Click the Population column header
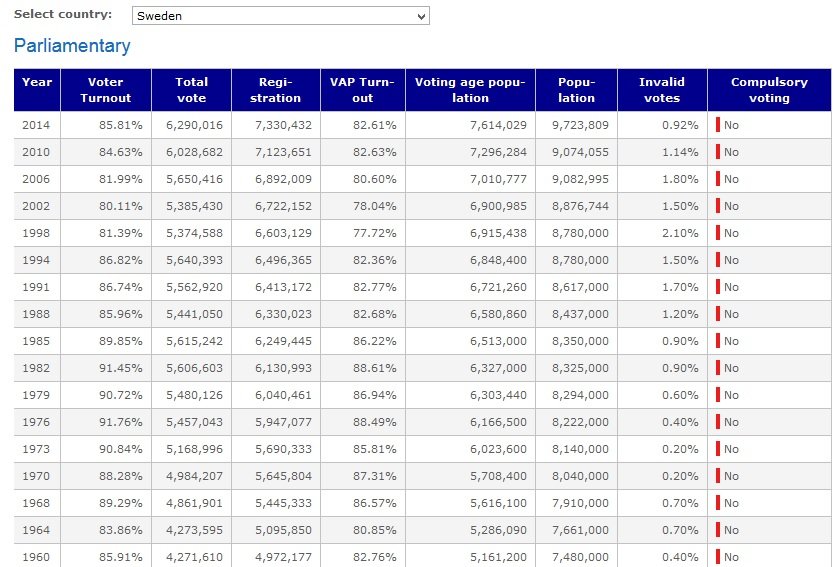The height and width of the screenshot is (567, 840). (576, 89)
